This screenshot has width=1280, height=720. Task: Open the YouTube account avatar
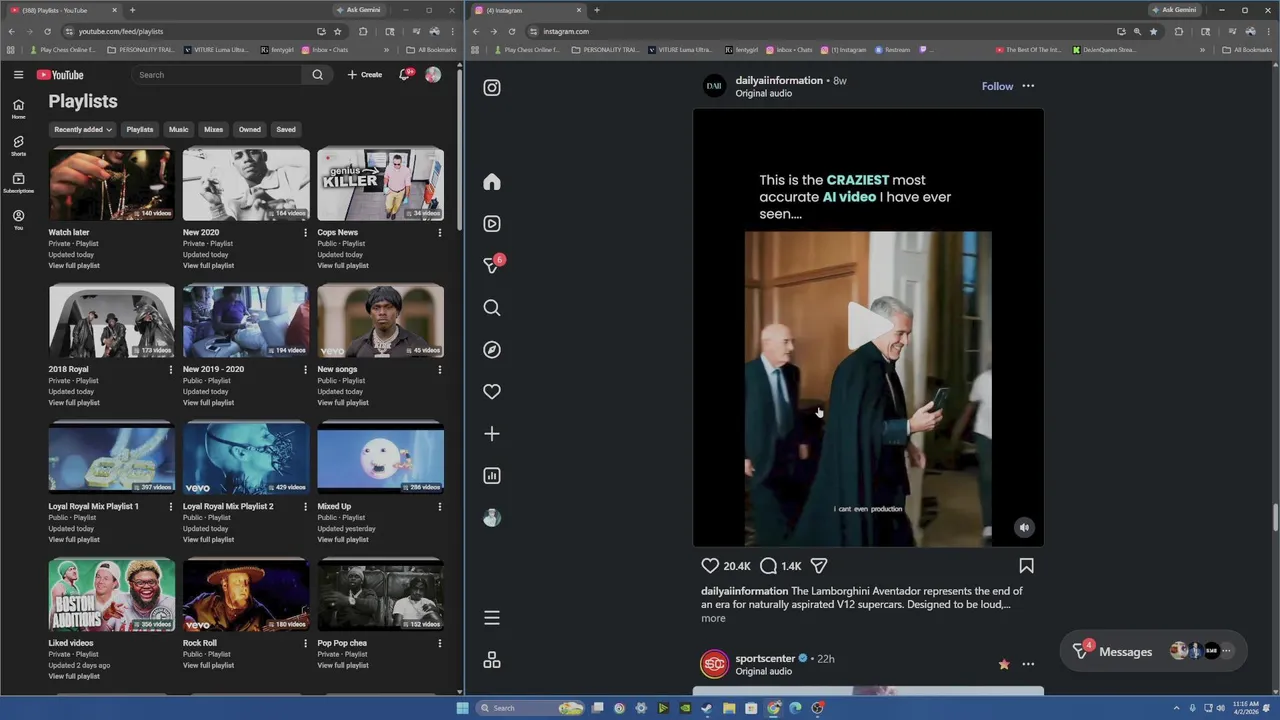tap(433, 75)
